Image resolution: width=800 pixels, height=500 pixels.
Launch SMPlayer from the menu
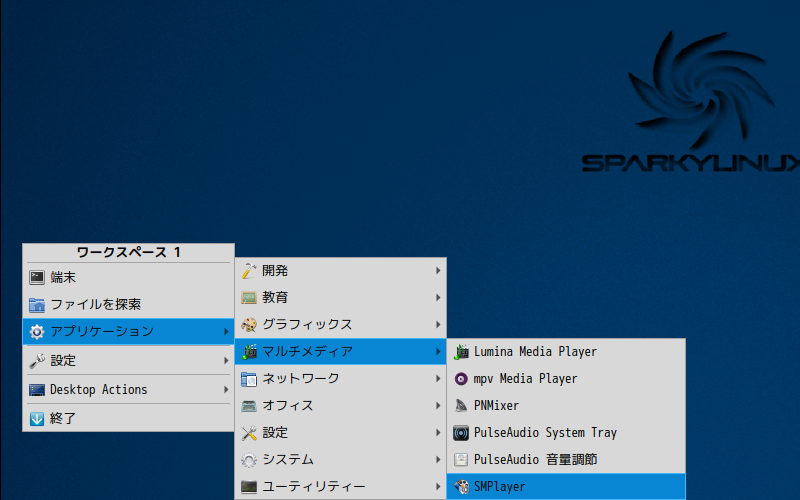pyautogui.click(x=566, y=487)
